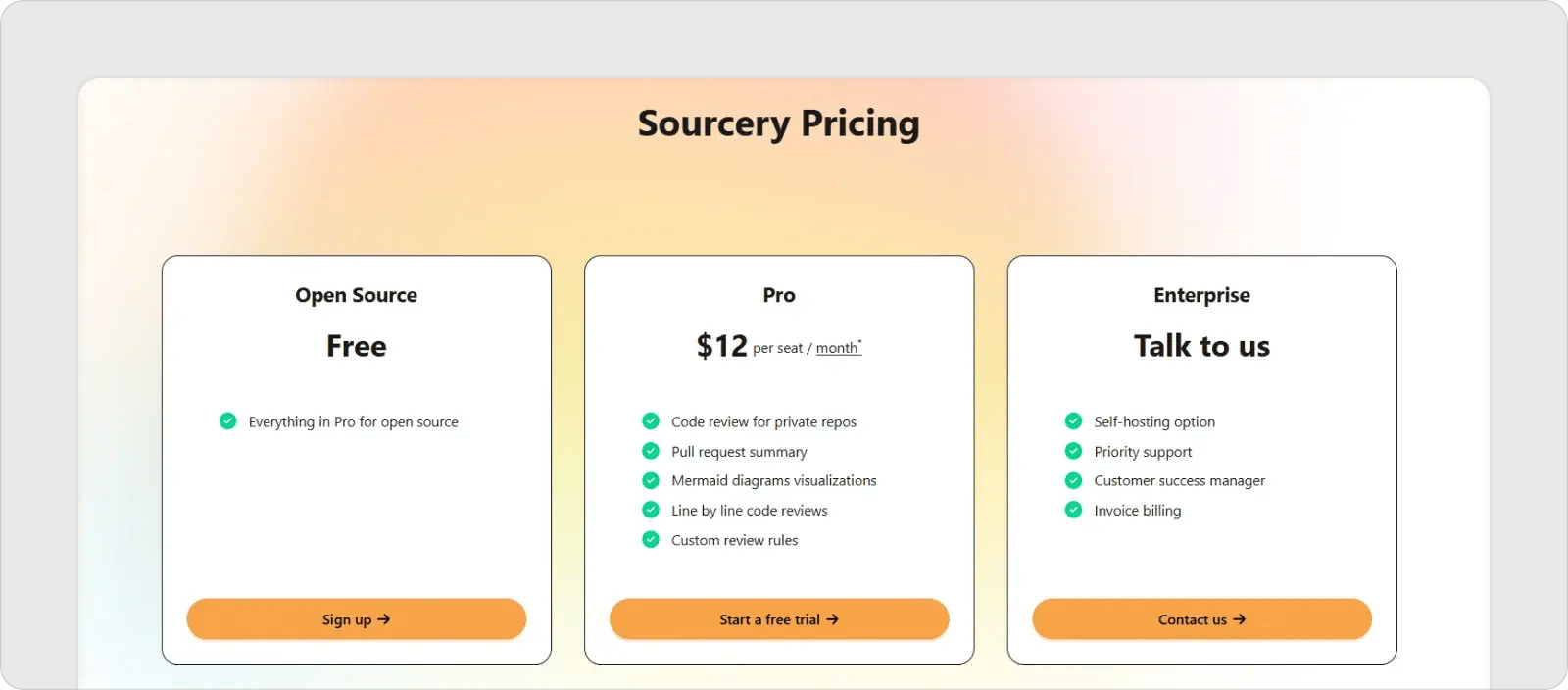Select the Pro plan header
The image size is (1568, 690).
click(778, 294)
